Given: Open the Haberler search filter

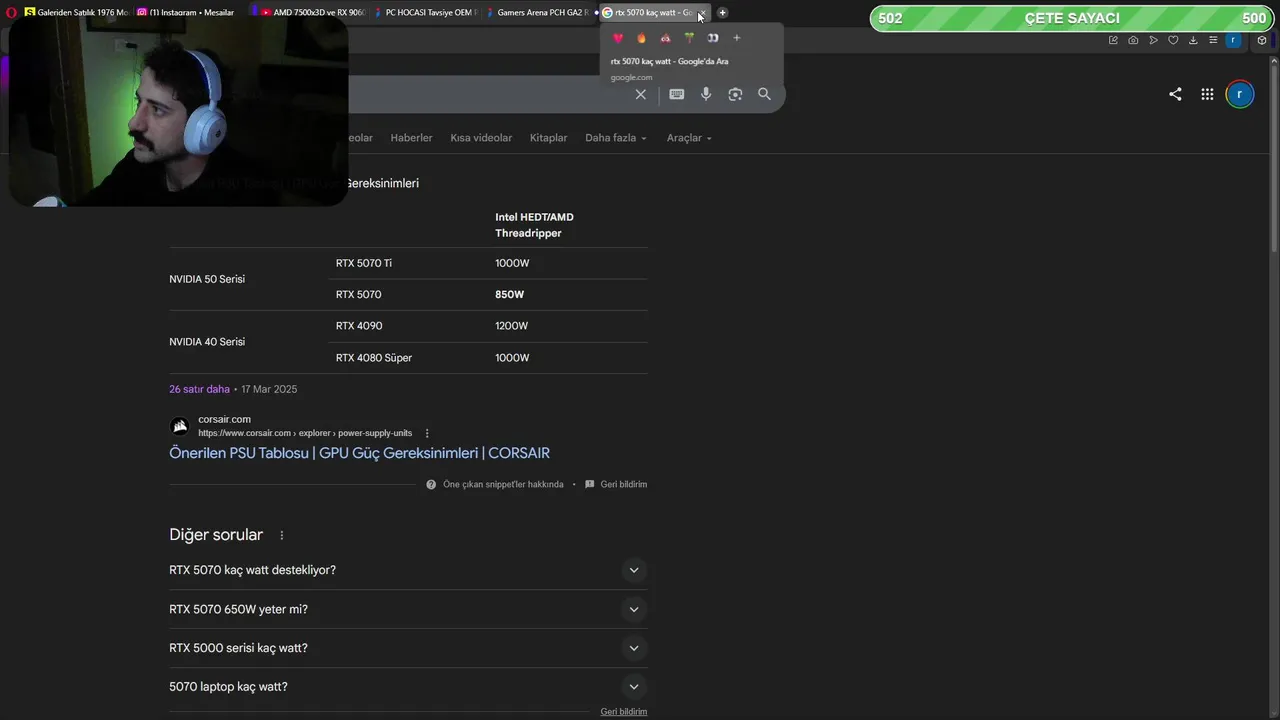Looking at the screenshot, I should [x=411, y=138].
